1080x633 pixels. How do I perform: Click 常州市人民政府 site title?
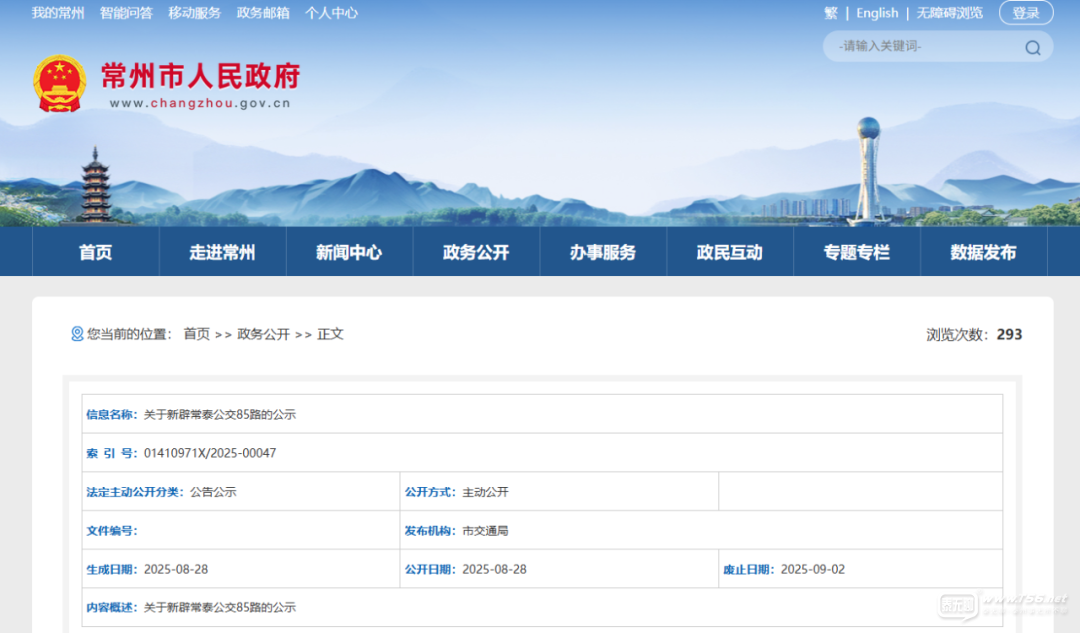200,76
